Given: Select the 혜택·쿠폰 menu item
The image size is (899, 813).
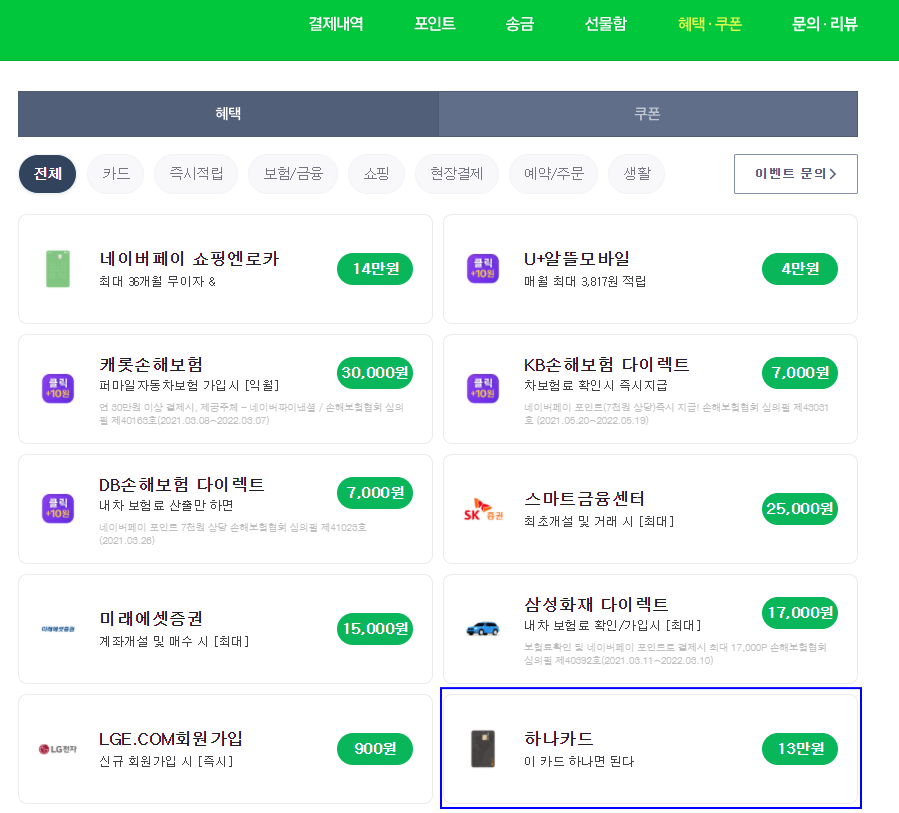Looking at the screenshot, I should coord(710,24).
